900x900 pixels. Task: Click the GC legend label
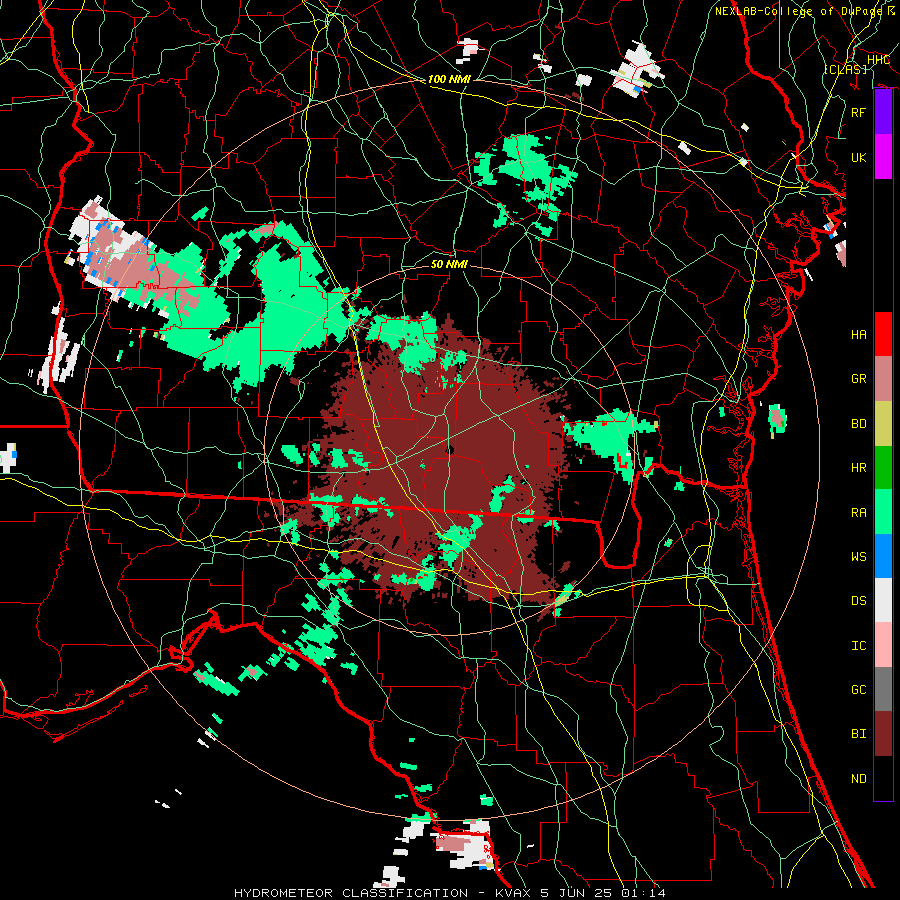pyautogui.click(x=859, y=689)
